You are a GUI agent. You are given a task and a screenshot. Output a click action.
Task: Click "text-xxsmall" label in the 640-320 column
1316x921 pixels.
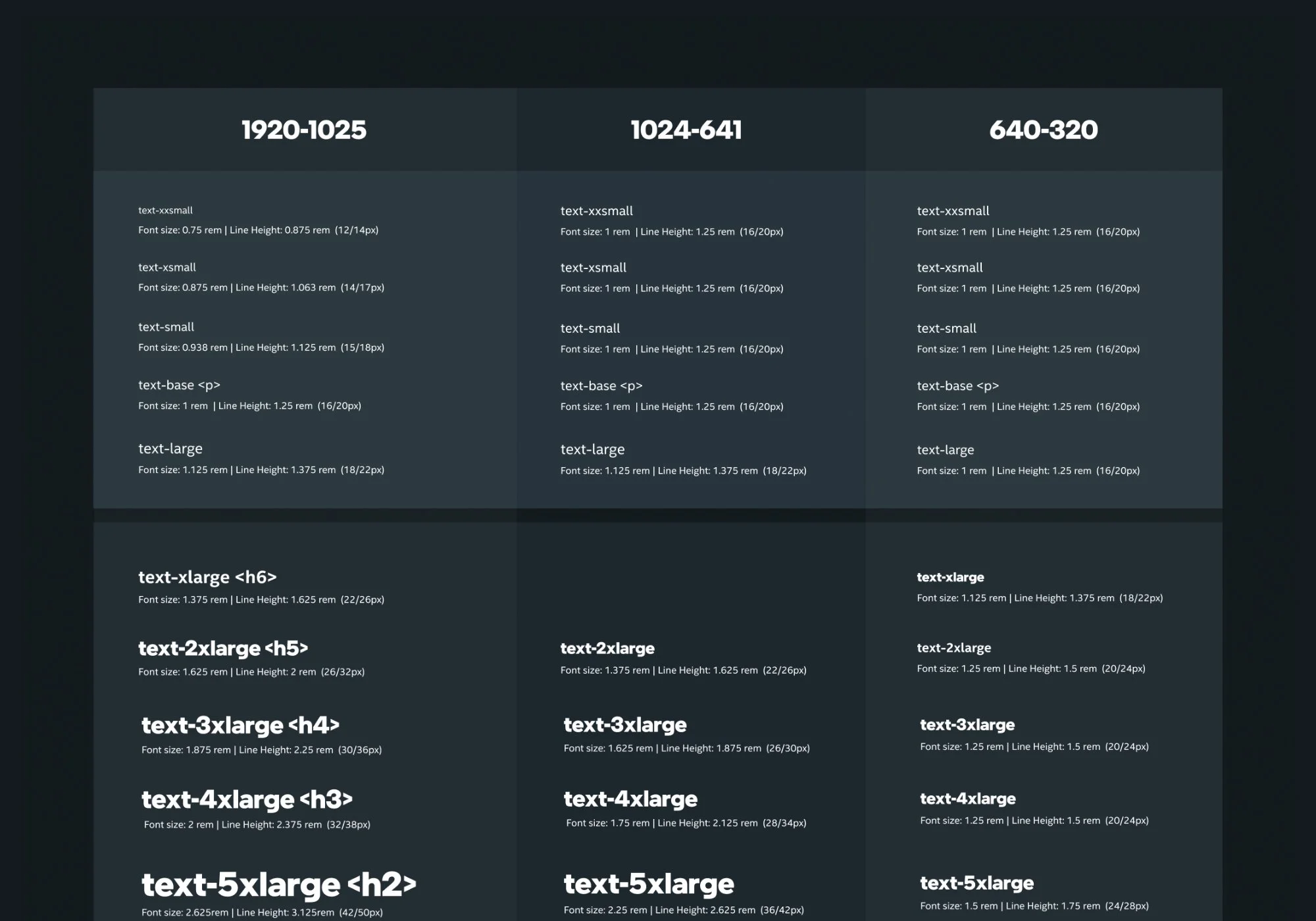953,211
